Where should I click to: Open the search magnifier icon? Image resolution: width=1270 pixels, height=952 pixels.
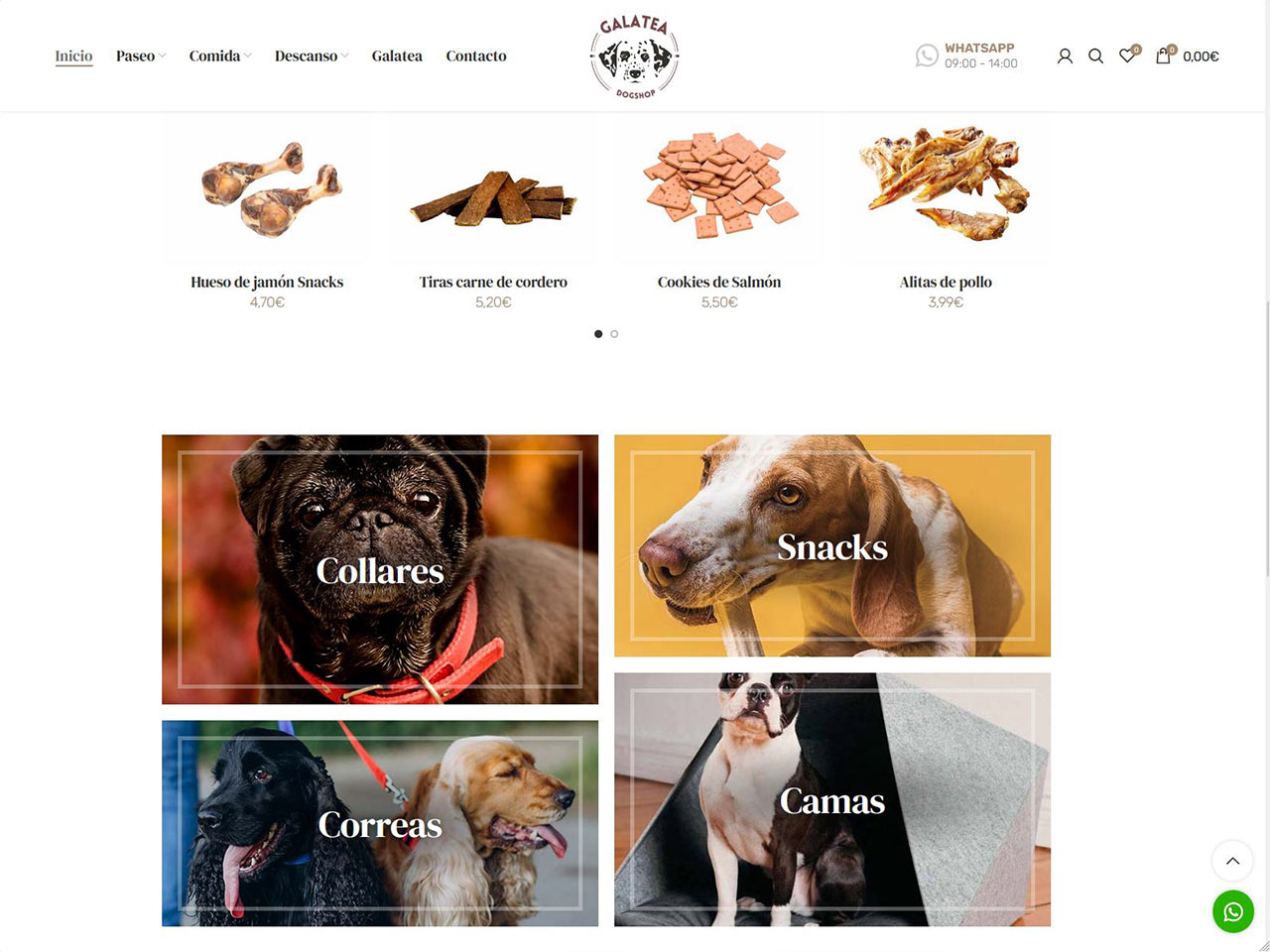[x=1095, y=57]
